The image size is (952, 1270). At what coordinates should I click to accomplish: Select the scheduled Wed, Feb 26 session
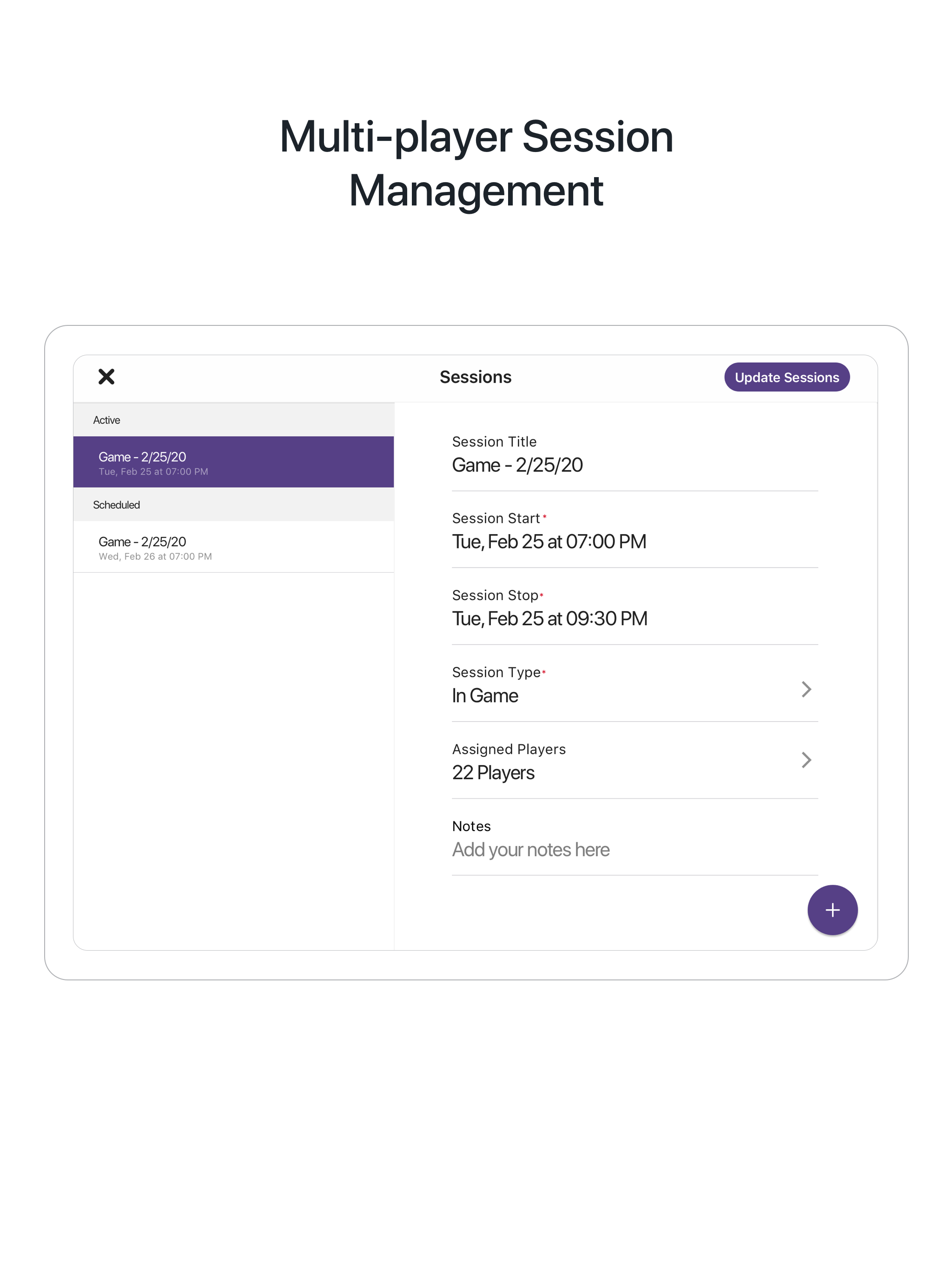[x=233, y=547]
